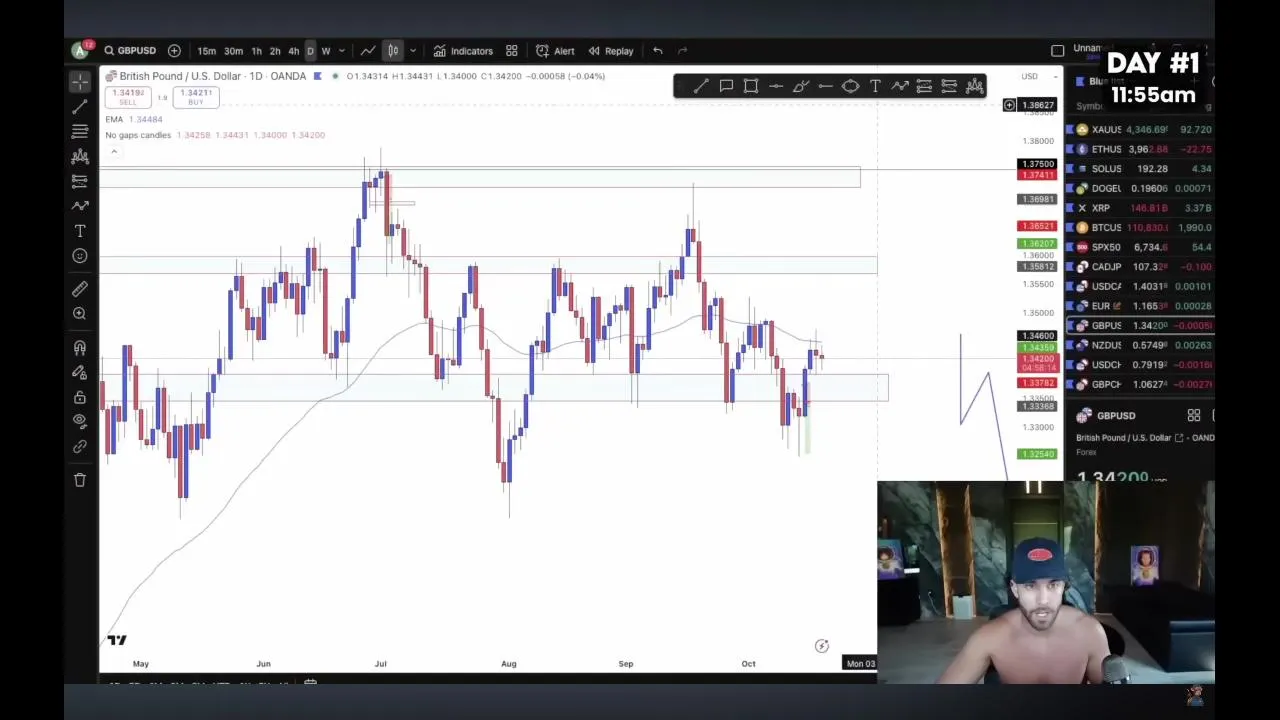Viewport: 1280px width, 720px height.
Task: Pick Text tool in floating toolbar
Action: (x=875, y=87)
